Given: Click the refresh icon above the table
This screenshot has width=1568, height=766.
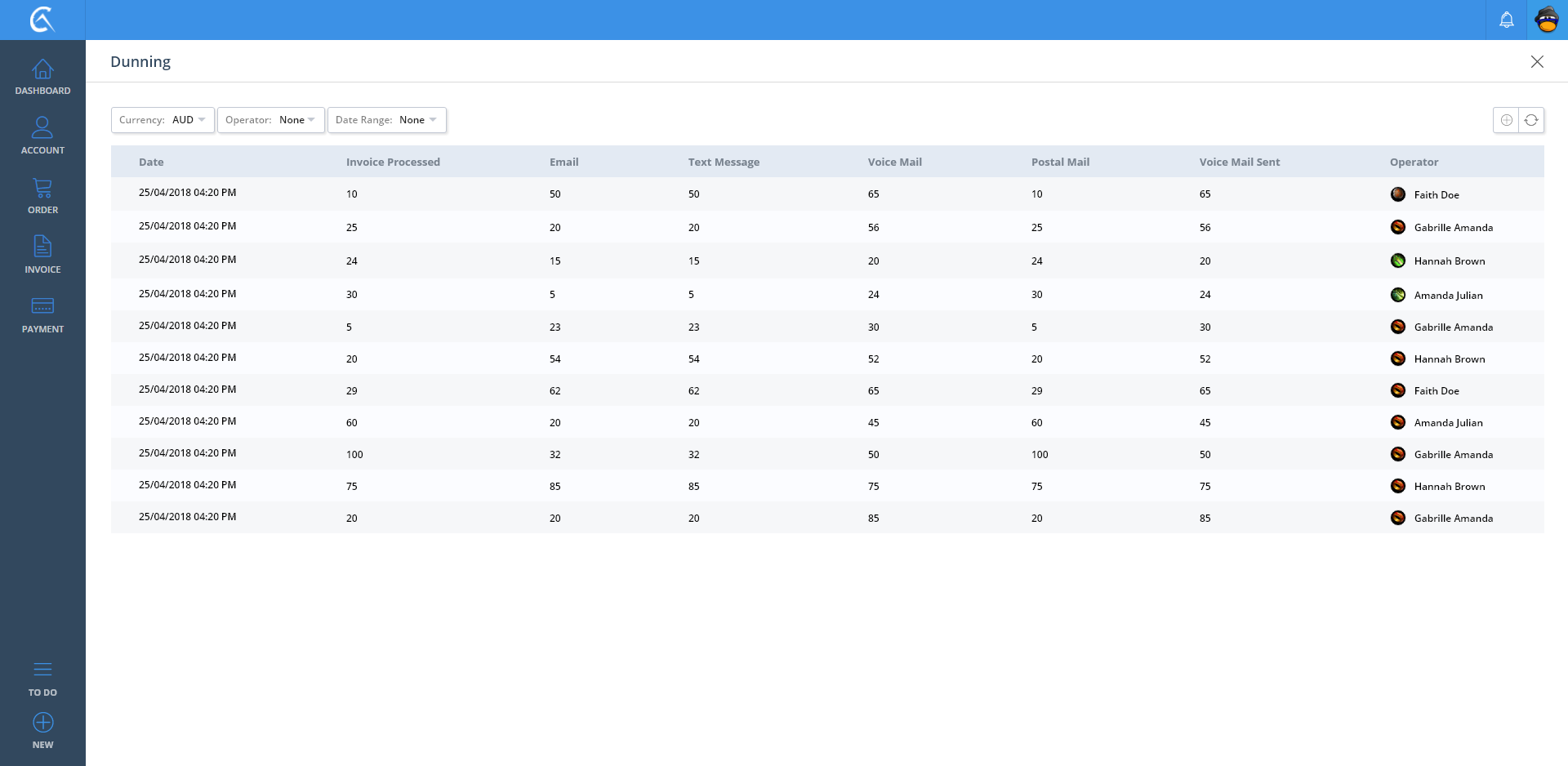Looking at the screenshot, I should (1531, 120).
